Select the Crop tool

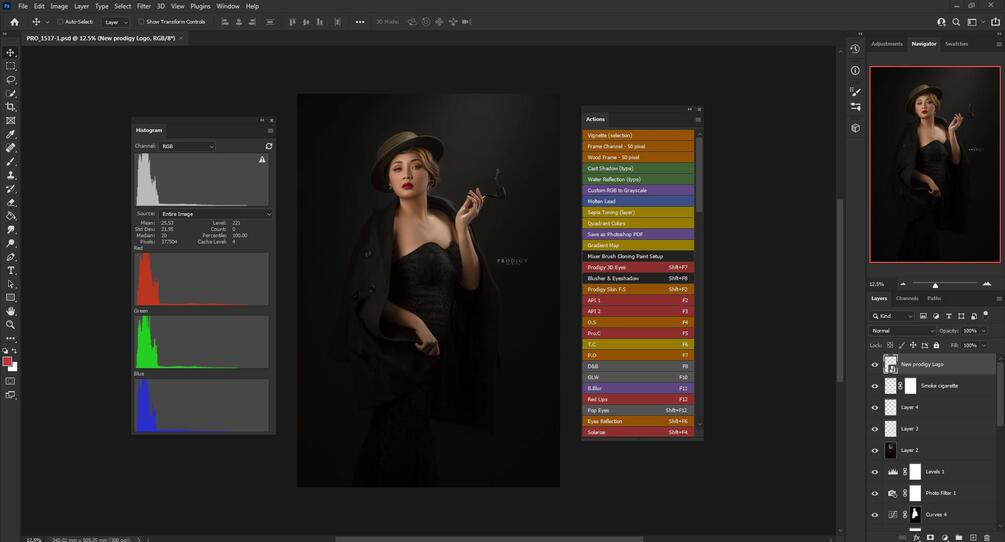click(x=11, y=107)
